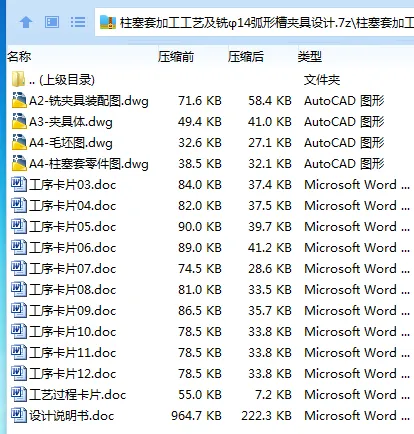
Task: Switch to list view mode
Action: pos(78,22)
